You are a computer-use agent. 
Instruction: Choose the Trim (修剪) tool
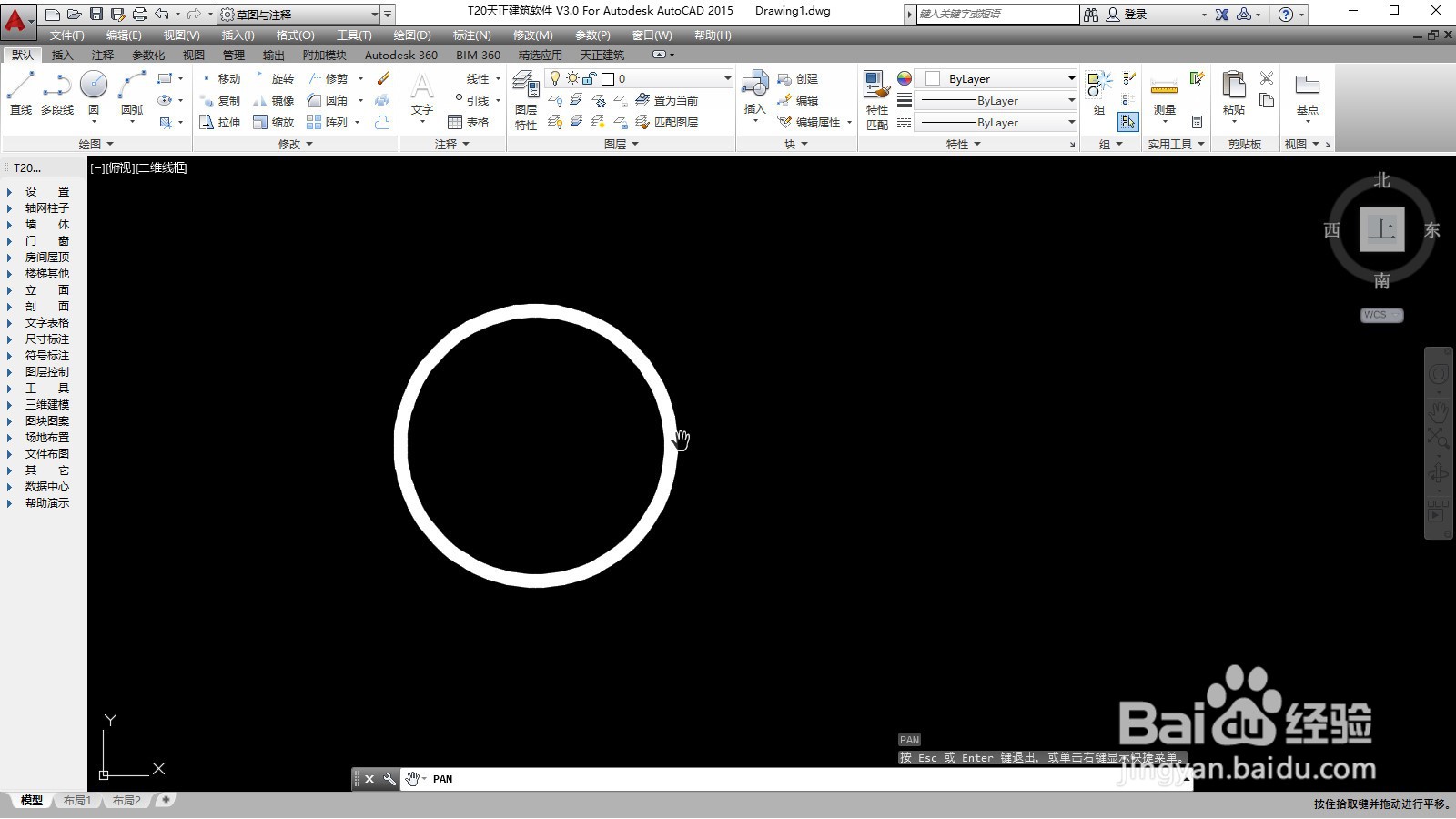click(328, 79)
